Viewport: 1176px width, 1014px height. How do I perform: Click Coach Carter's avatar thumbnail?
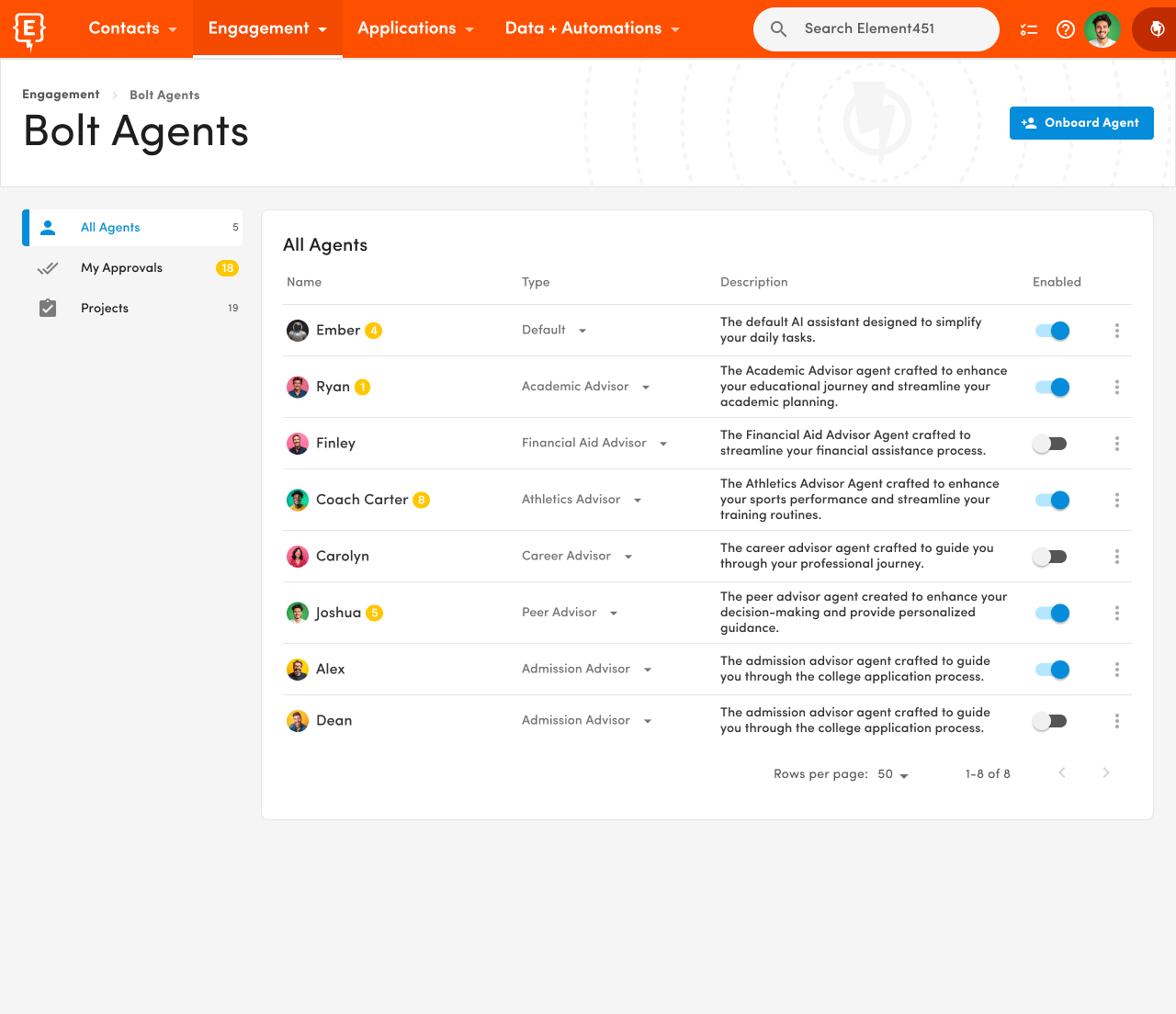(297, 500)
